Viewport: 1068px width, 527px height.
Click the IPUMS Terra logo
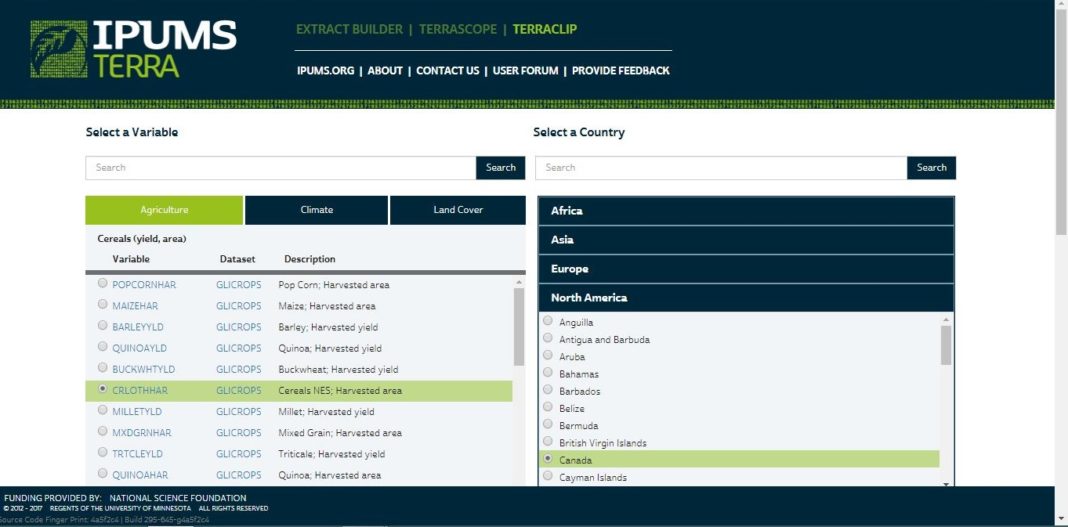pos(133,49)
